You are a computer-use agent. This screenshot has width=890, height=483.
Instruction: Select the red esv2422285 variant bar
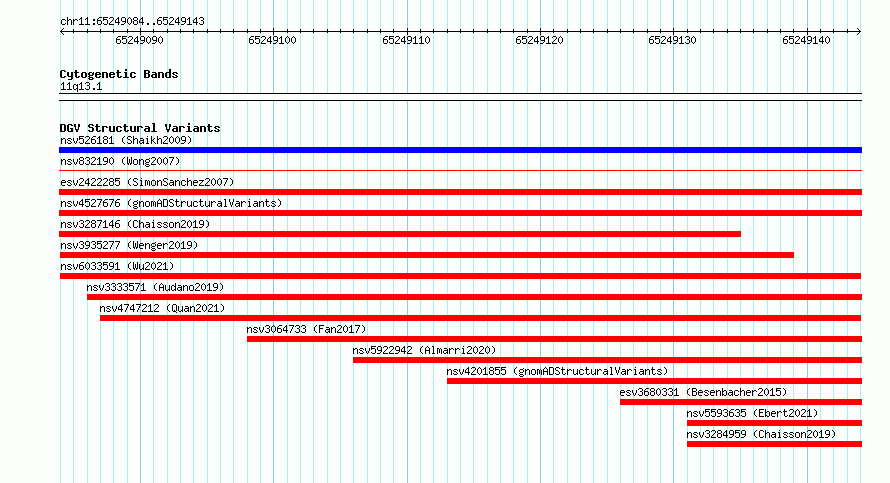pos(460,192)
